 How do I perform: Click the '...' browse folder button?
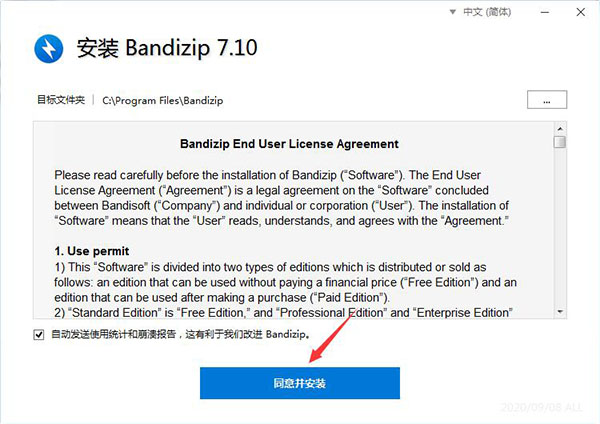click(x=547, y=100)
